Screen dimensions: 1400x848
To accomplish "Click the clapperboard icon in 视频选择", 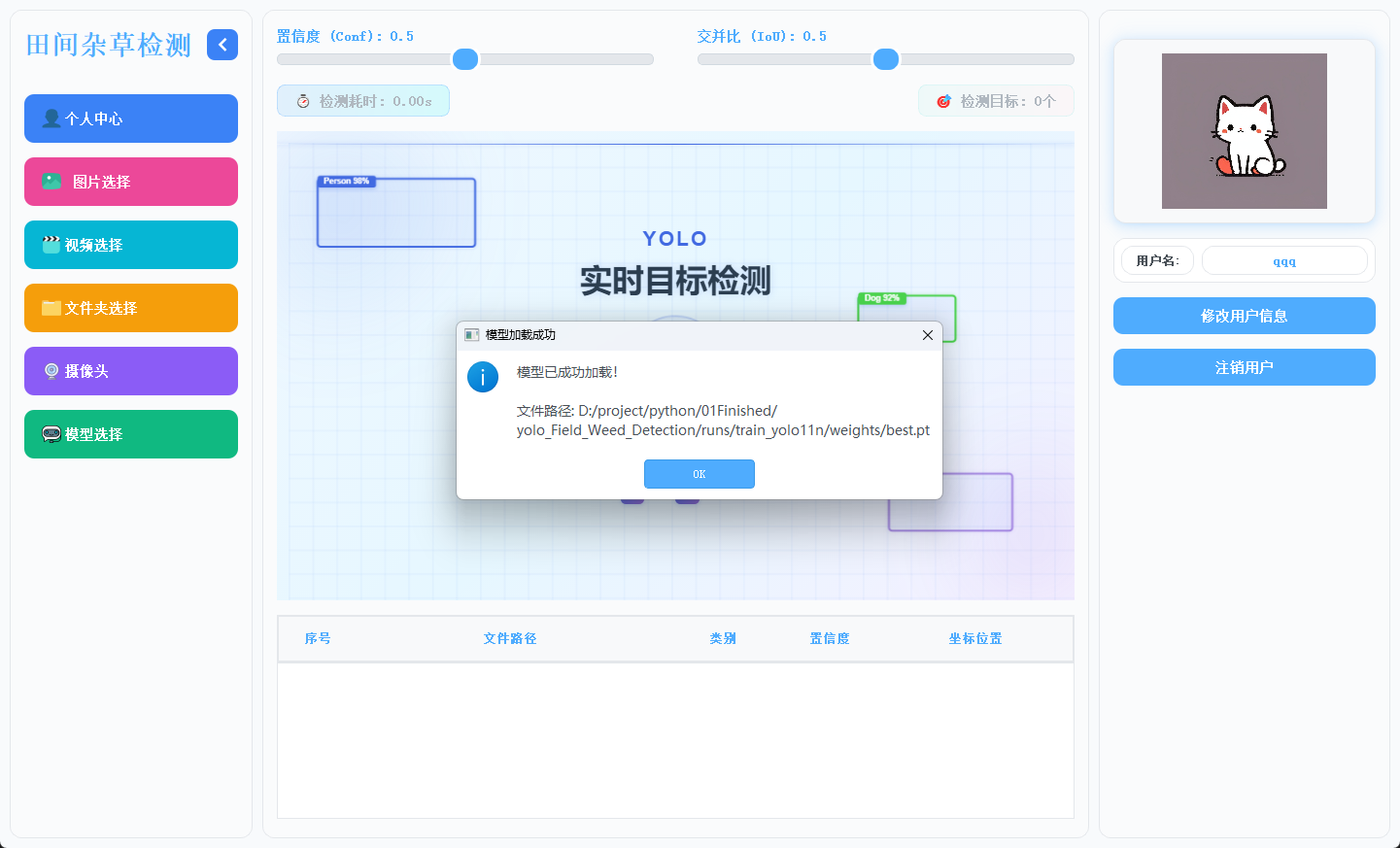I will [x=51, y=245].
